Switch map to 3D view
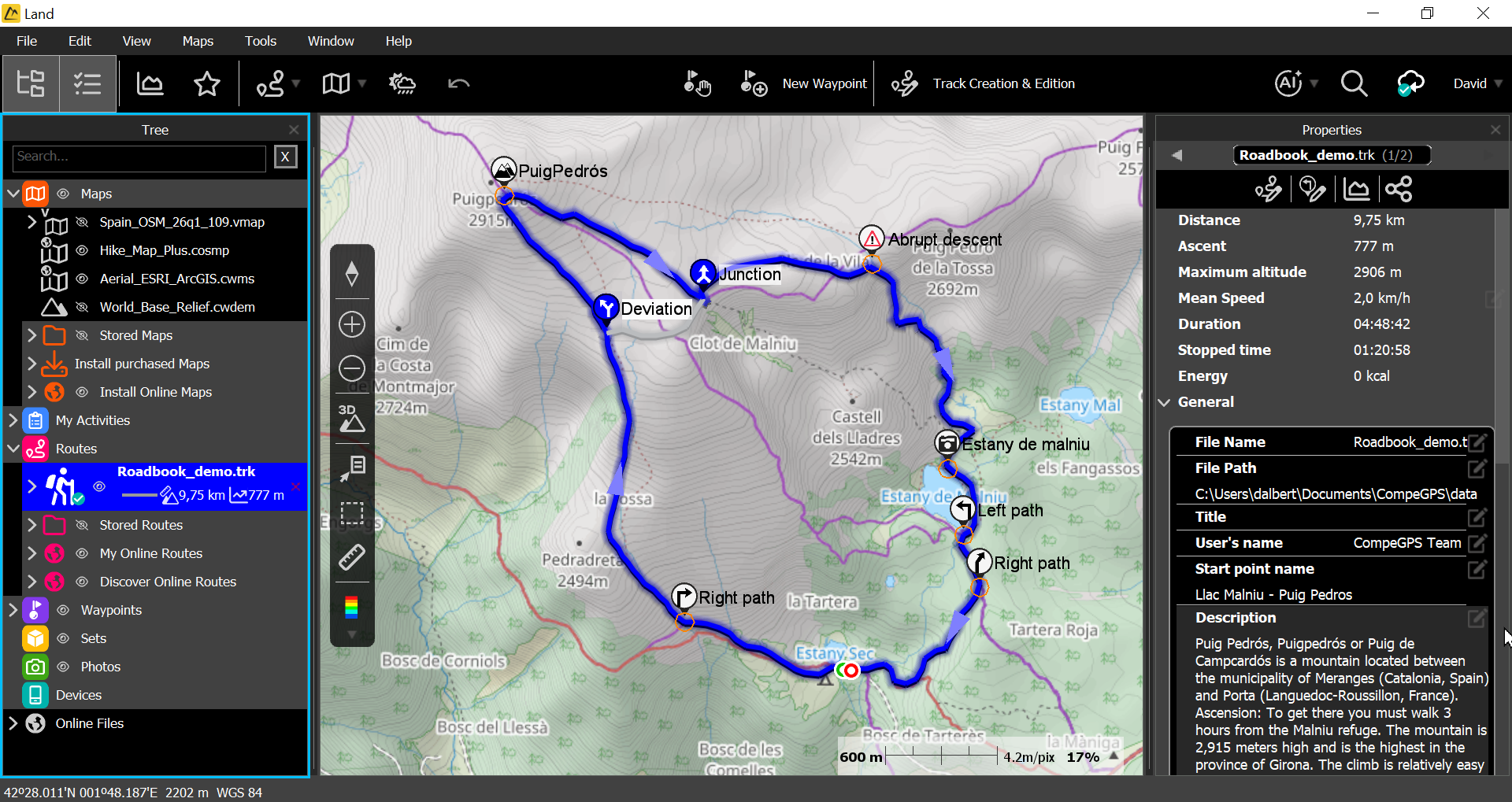 pos(351,419)
